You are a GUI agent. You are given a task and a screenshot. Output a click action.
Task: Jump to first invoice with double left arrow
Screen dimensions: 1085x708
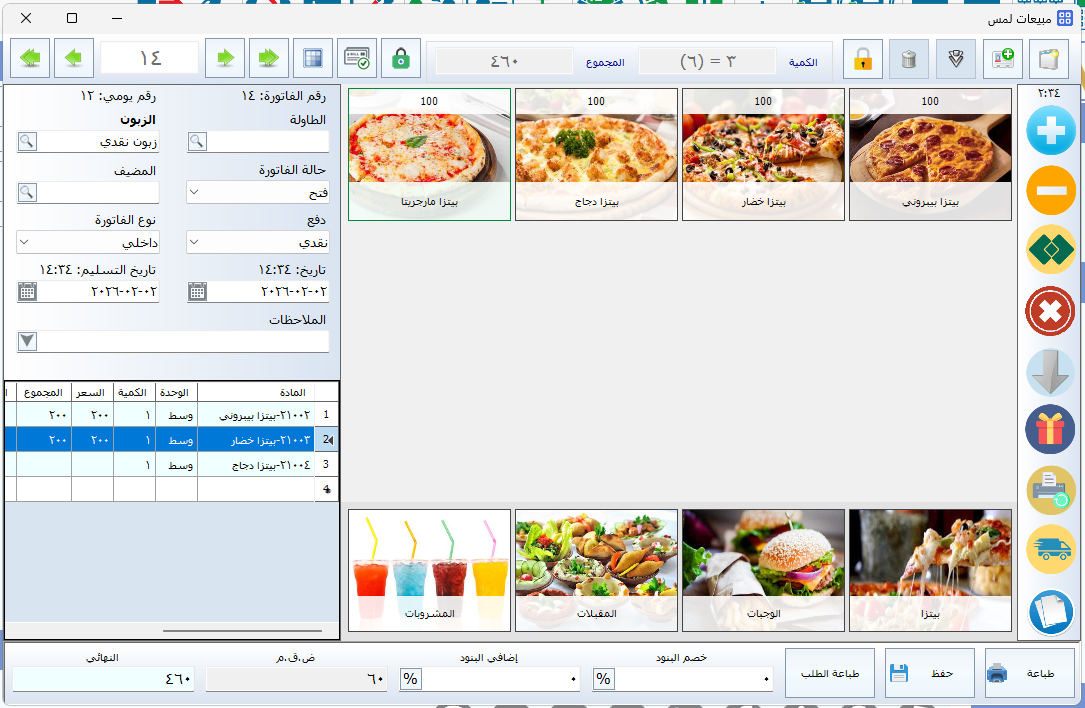click(x=30, y=59)
